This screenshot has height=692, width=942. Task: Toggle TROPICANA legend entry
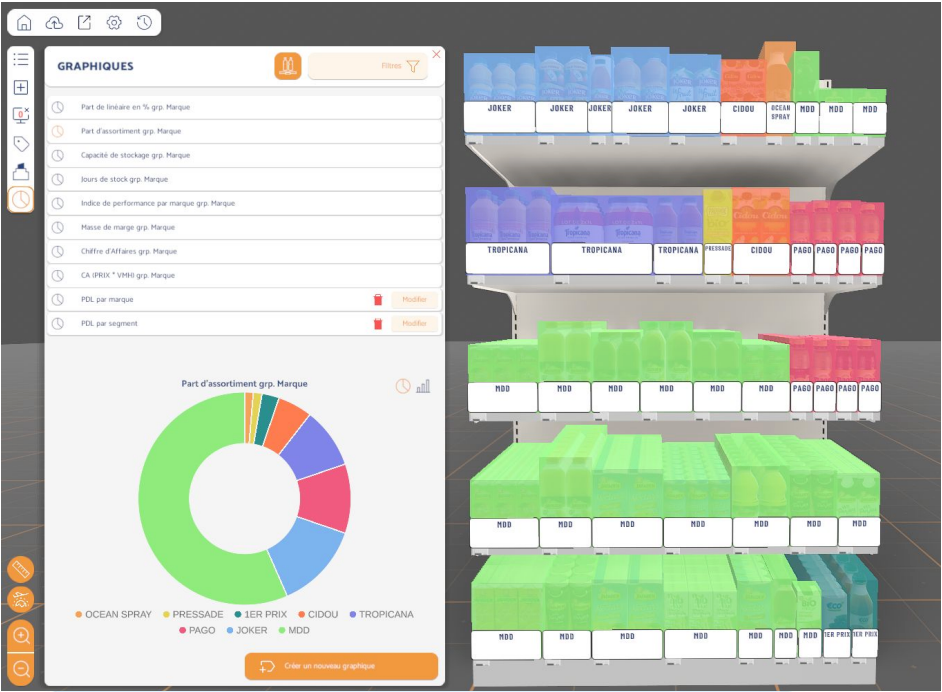coord(381,615)
